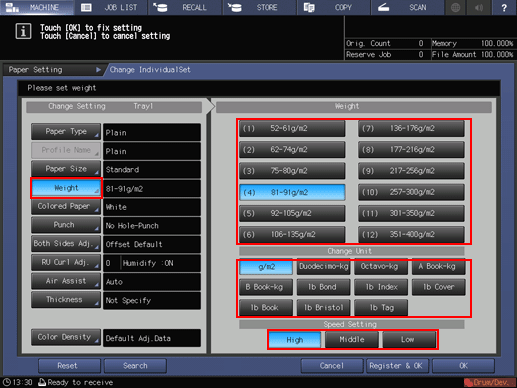517x388 pixels.
Task: Confirm with the OK button
Action: (x=463, y=366)
